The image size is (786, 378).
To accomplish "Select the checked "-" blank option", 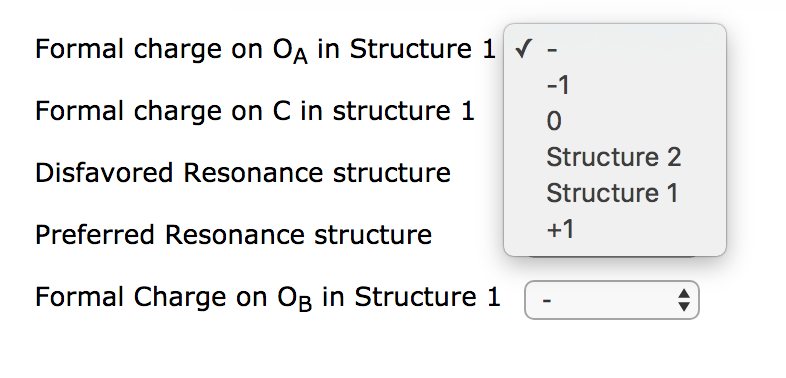I will tap(615, 50).
